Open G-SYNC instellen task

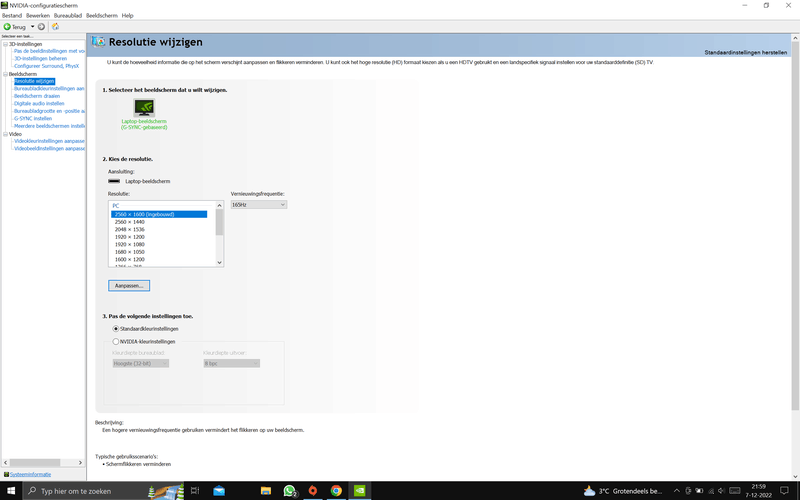coord(33,118)
